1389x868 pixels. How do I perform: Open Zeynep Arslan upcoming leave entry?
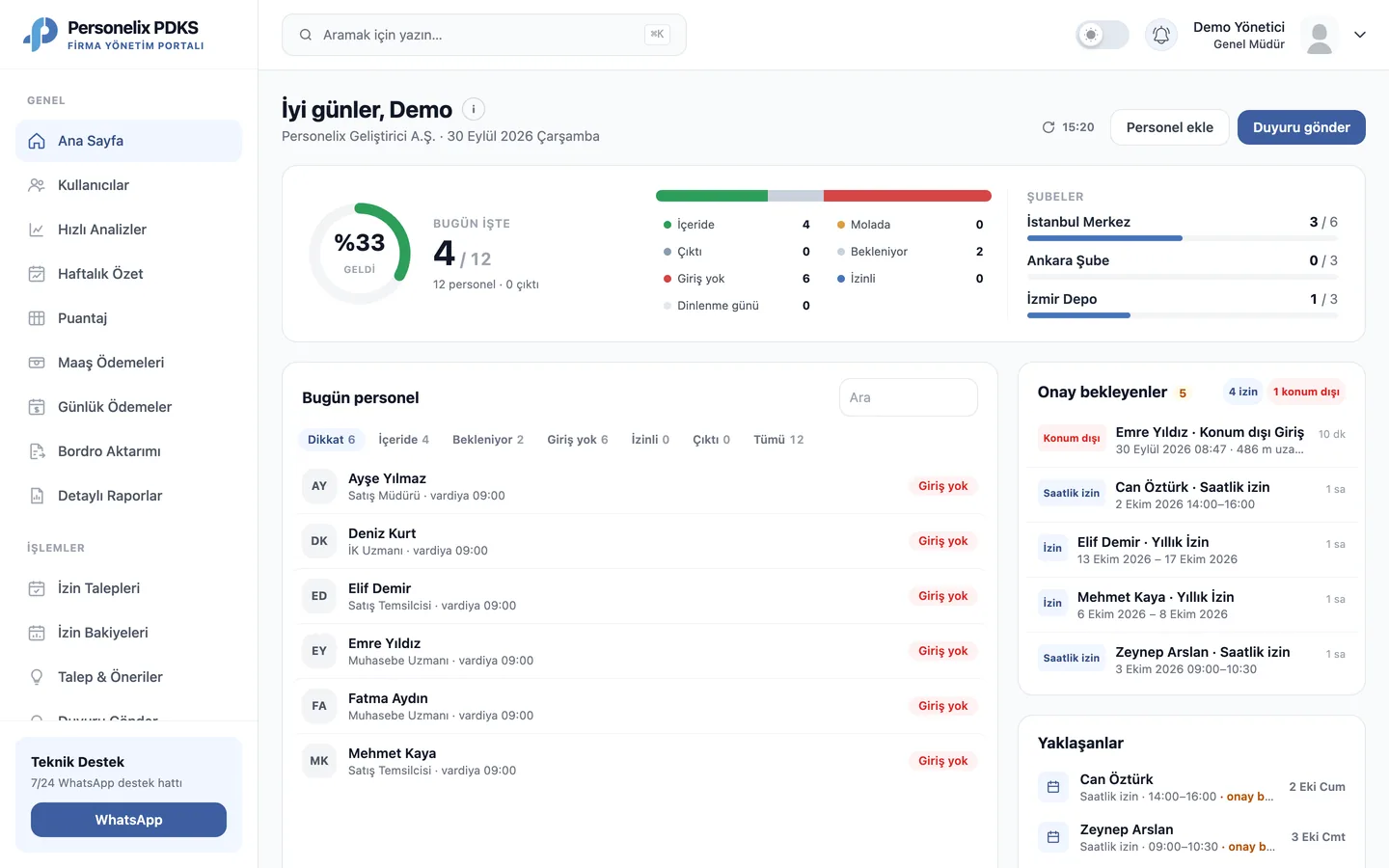coord(1191,837)
